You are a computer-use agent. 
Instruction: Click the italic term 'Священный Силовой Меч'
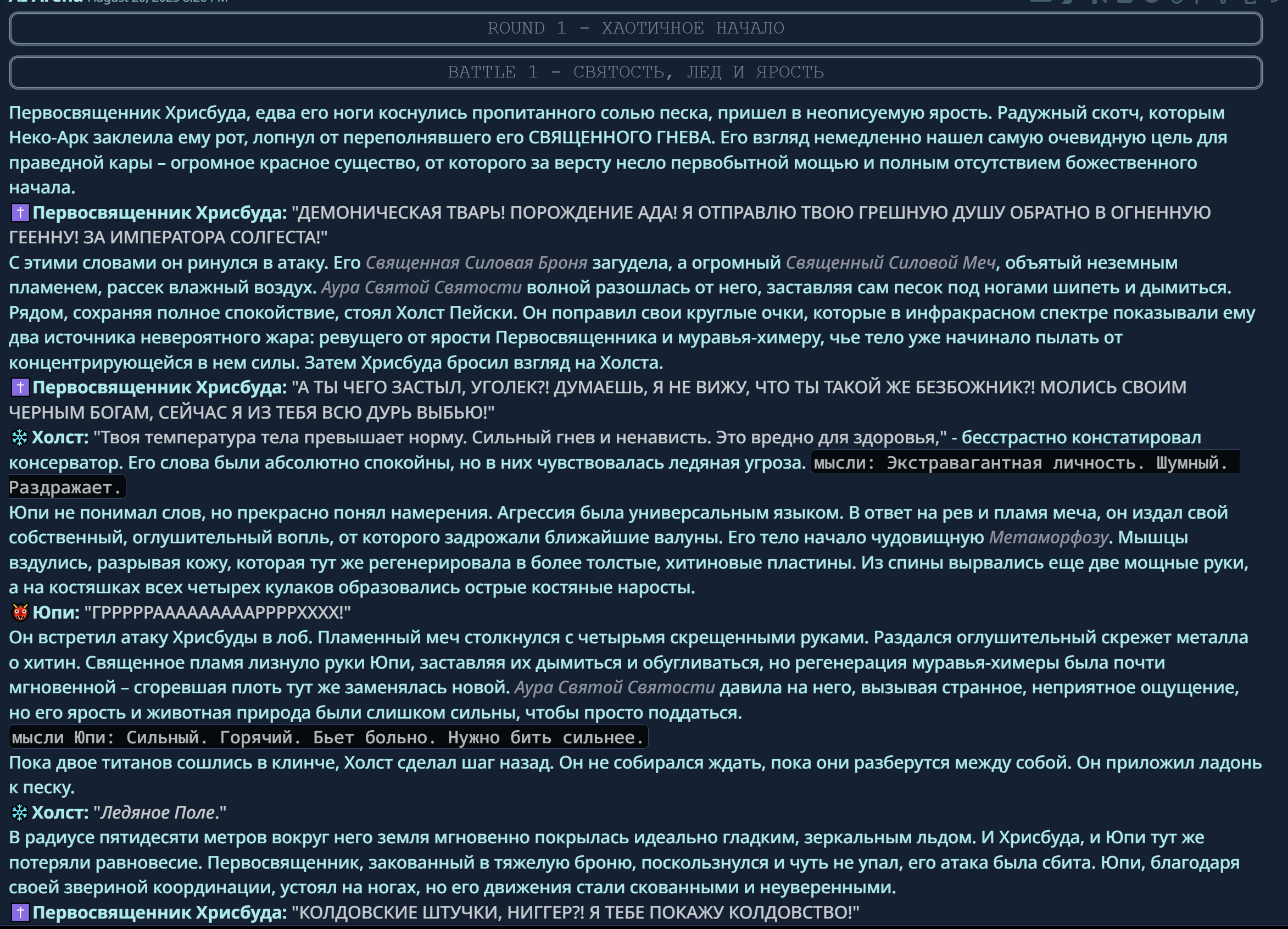(890, 263)
